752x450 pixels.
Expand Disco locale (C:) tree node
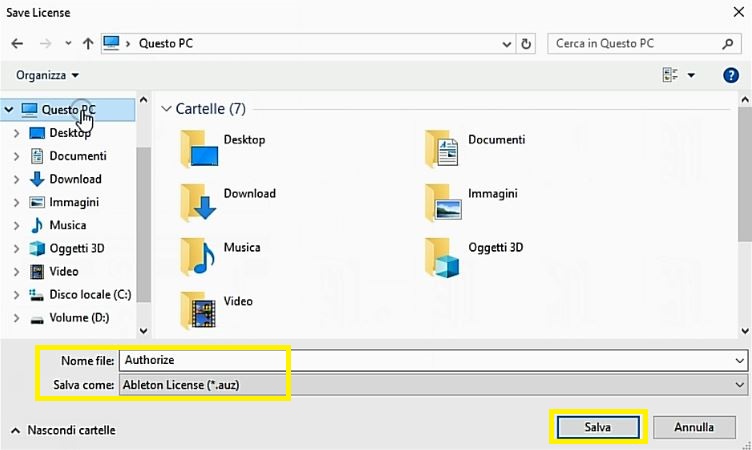pyautogui.click(x=16, y=294)
